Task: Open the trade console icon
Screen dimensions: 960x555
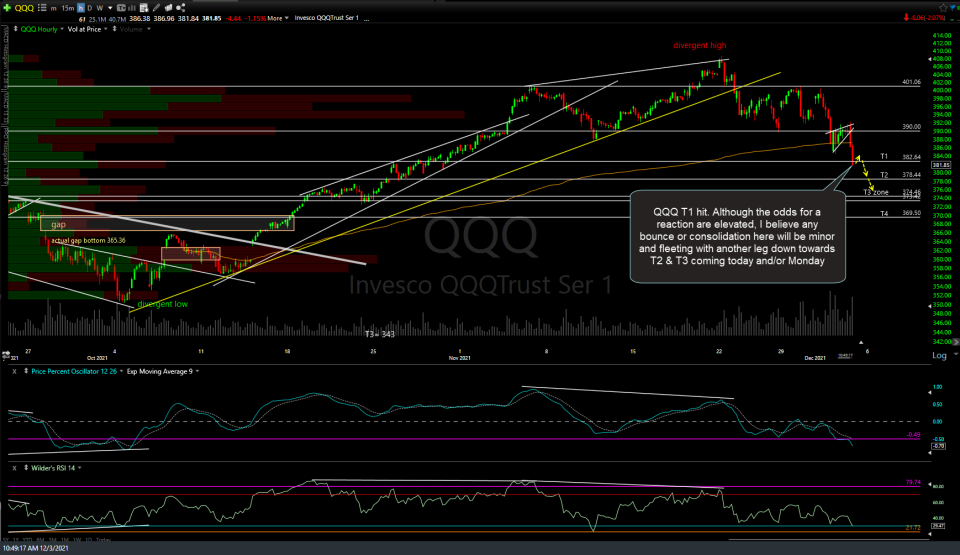Action: [x=121, y=7]
